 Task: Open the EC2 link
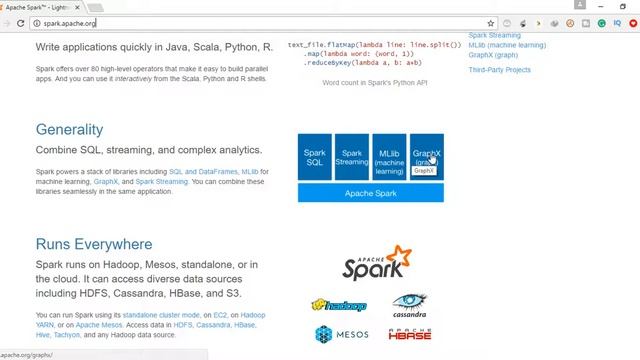pyautogui.click(x=220, y=315)
